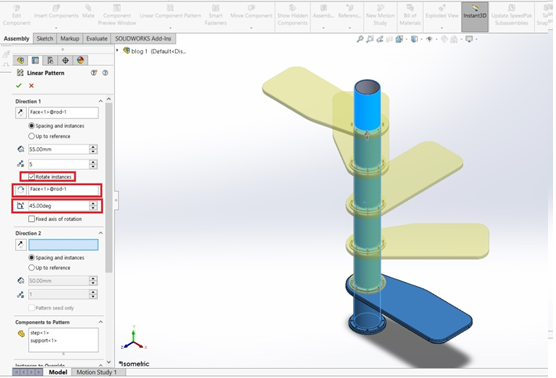The width and height of the screenshot is (556, 378).
Task: Click the 45.00deg angle input field
Action: coord(59,206)
